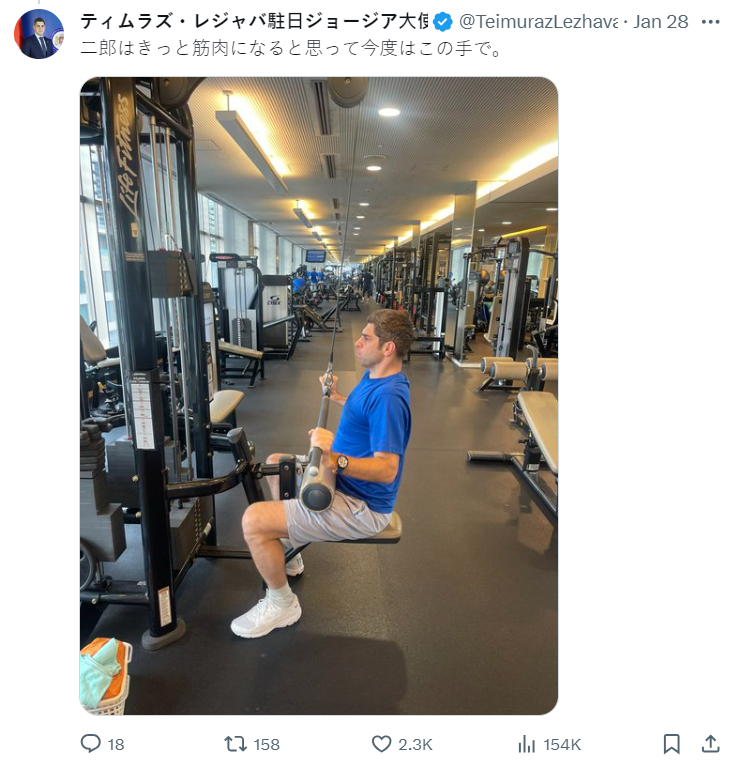The width and height of the screenshot is (738, 767).
Task: Click the Japanese display name of the ambassador
Action: 254,22
